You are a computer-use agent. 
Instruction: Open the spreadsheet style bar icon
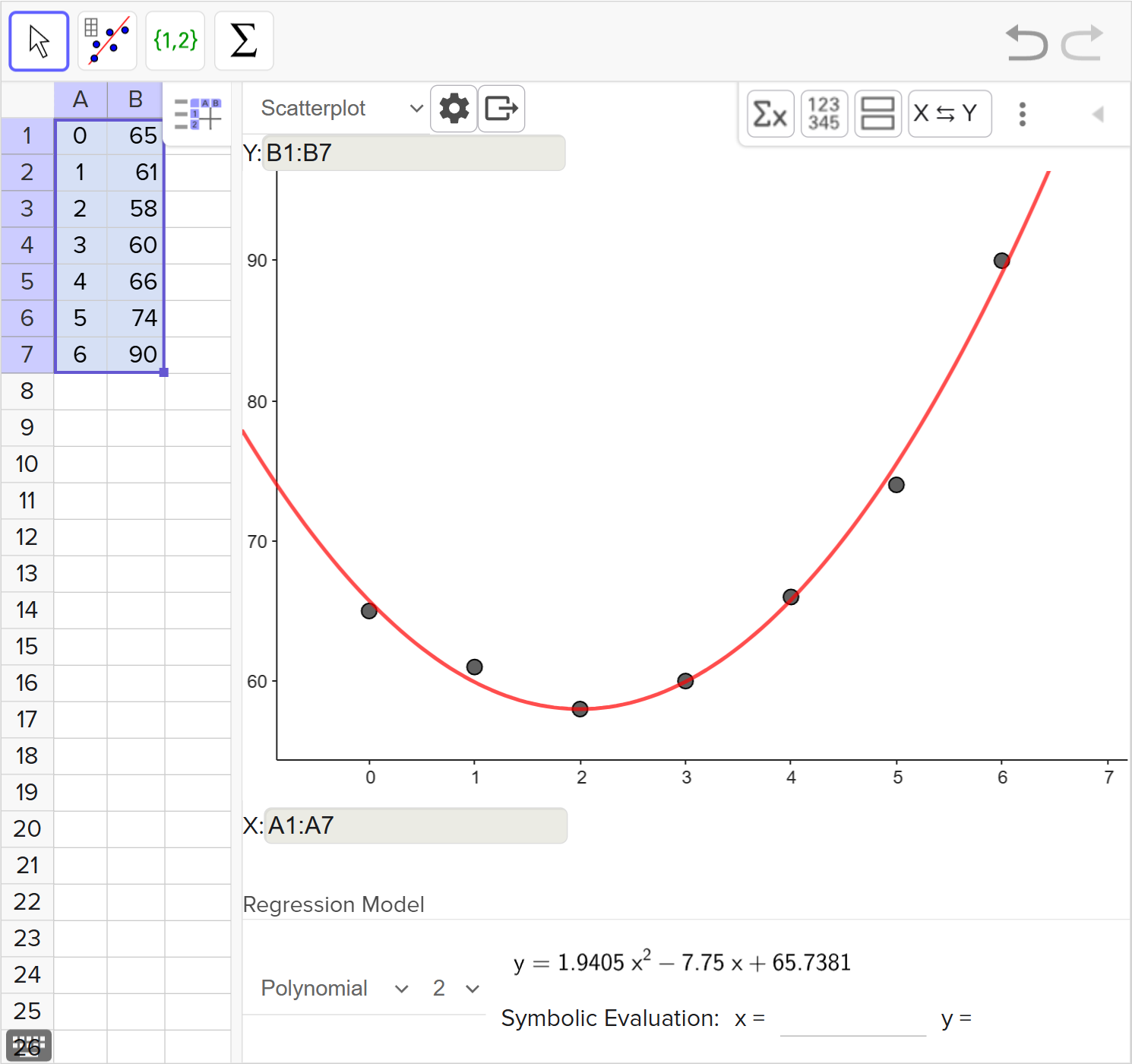point(198,114)
